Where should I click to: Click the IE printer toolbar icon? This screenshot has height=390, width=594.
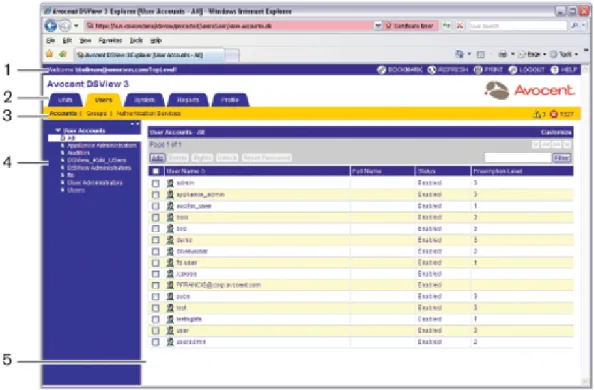point(502,54)
